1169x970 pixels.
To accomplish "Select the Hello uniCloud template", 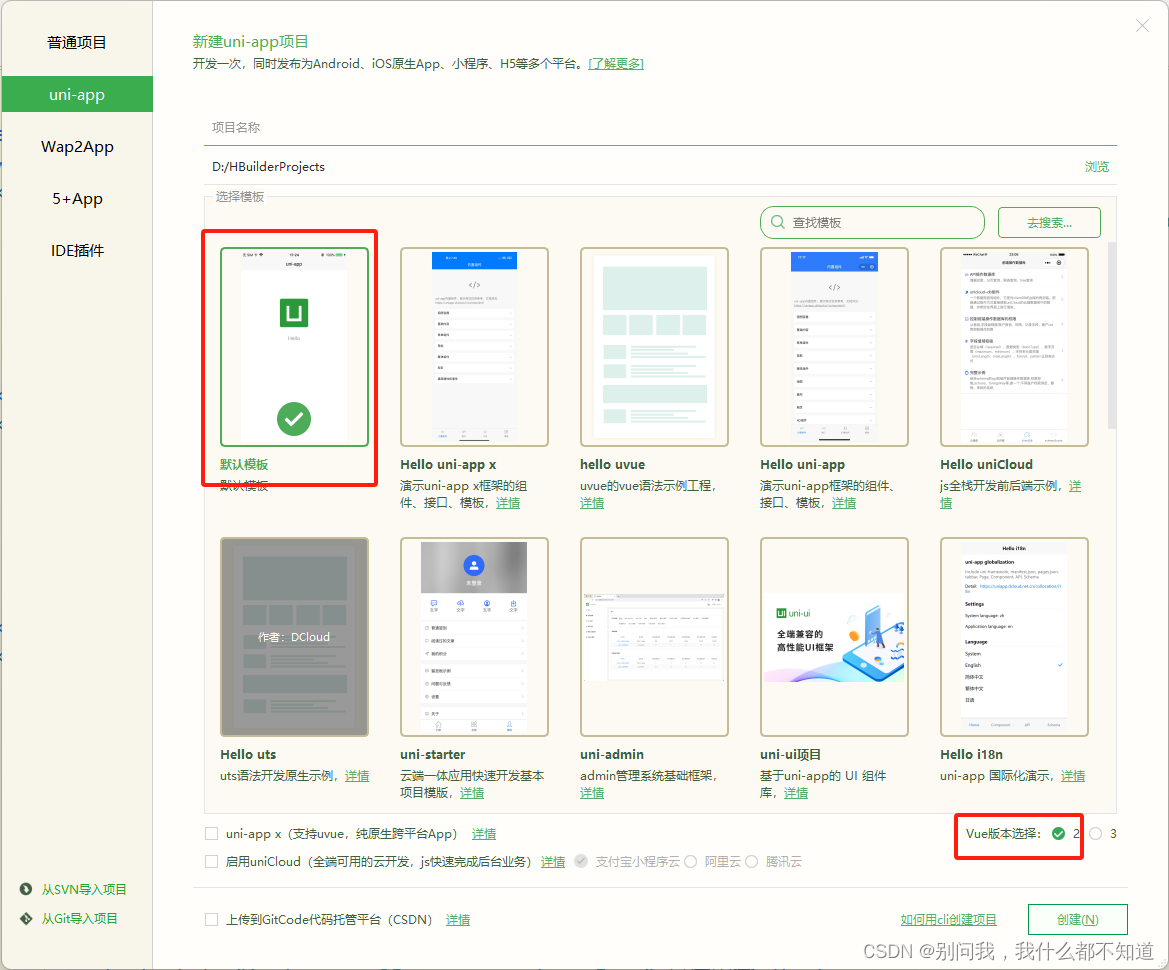I will point(1014,347).
